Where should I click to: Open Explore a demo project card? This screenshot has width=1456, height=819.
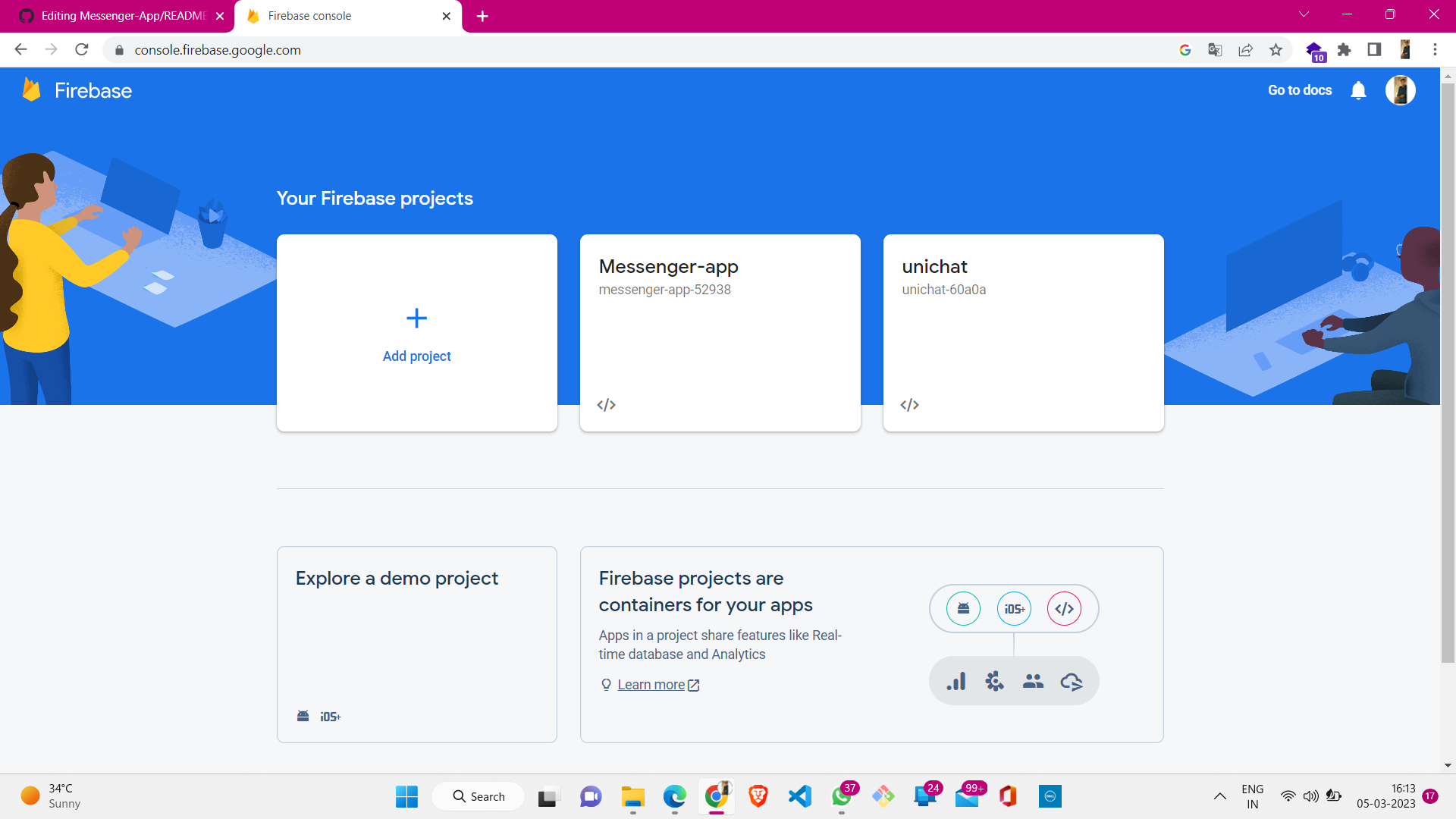pos(416,644)
